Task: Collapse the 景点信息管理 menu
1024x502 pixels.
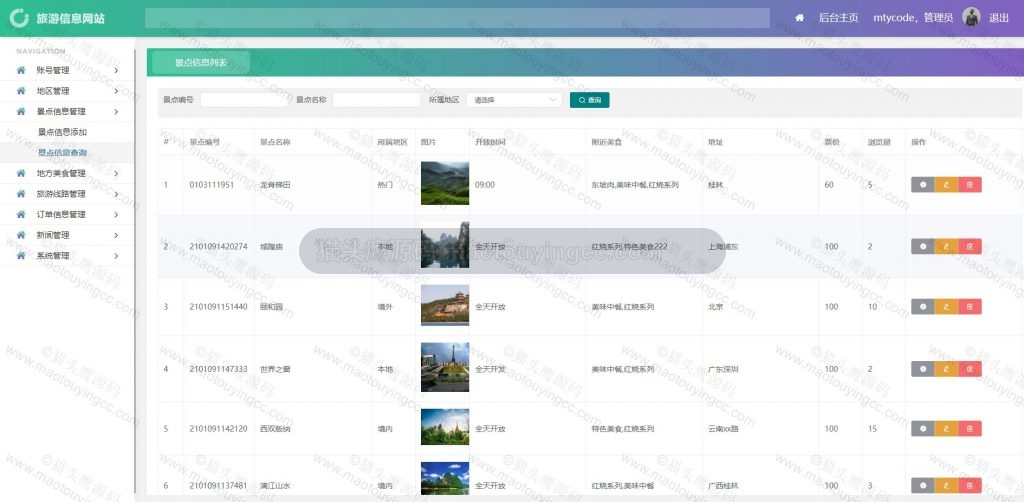Action: pos(67,112)
